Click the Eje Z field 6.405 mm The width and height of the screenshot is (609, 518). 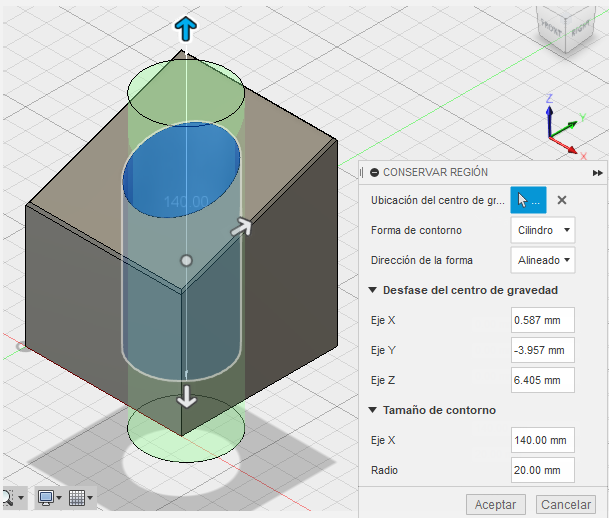pos(543,380)
